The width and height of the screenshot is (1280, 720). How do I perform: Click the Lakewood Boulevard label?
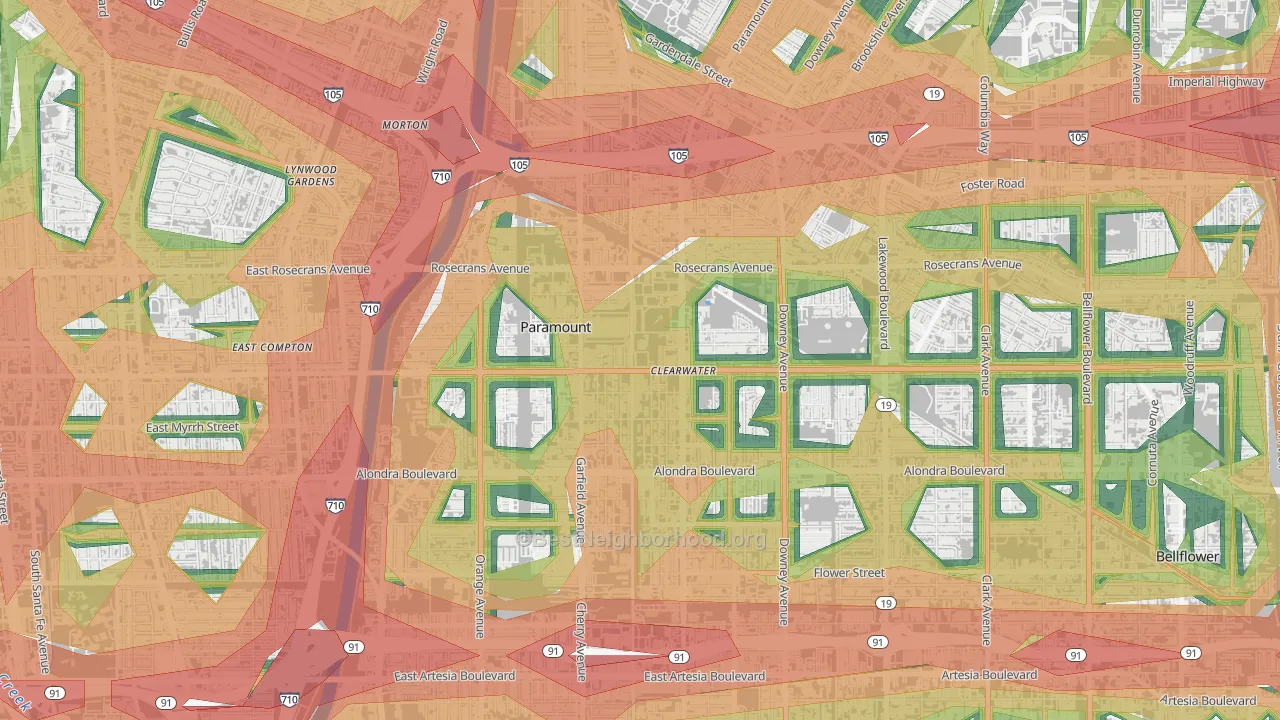(883, 293)
